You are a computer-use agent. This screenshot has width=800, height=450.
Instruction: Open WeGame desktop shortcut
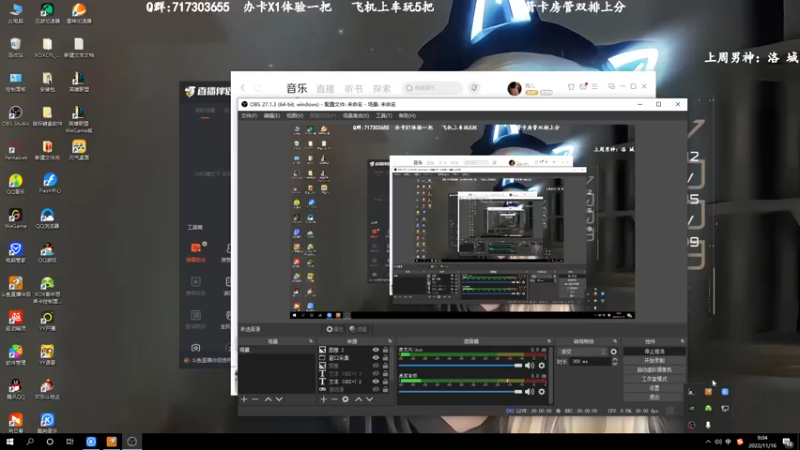(15, 218)
